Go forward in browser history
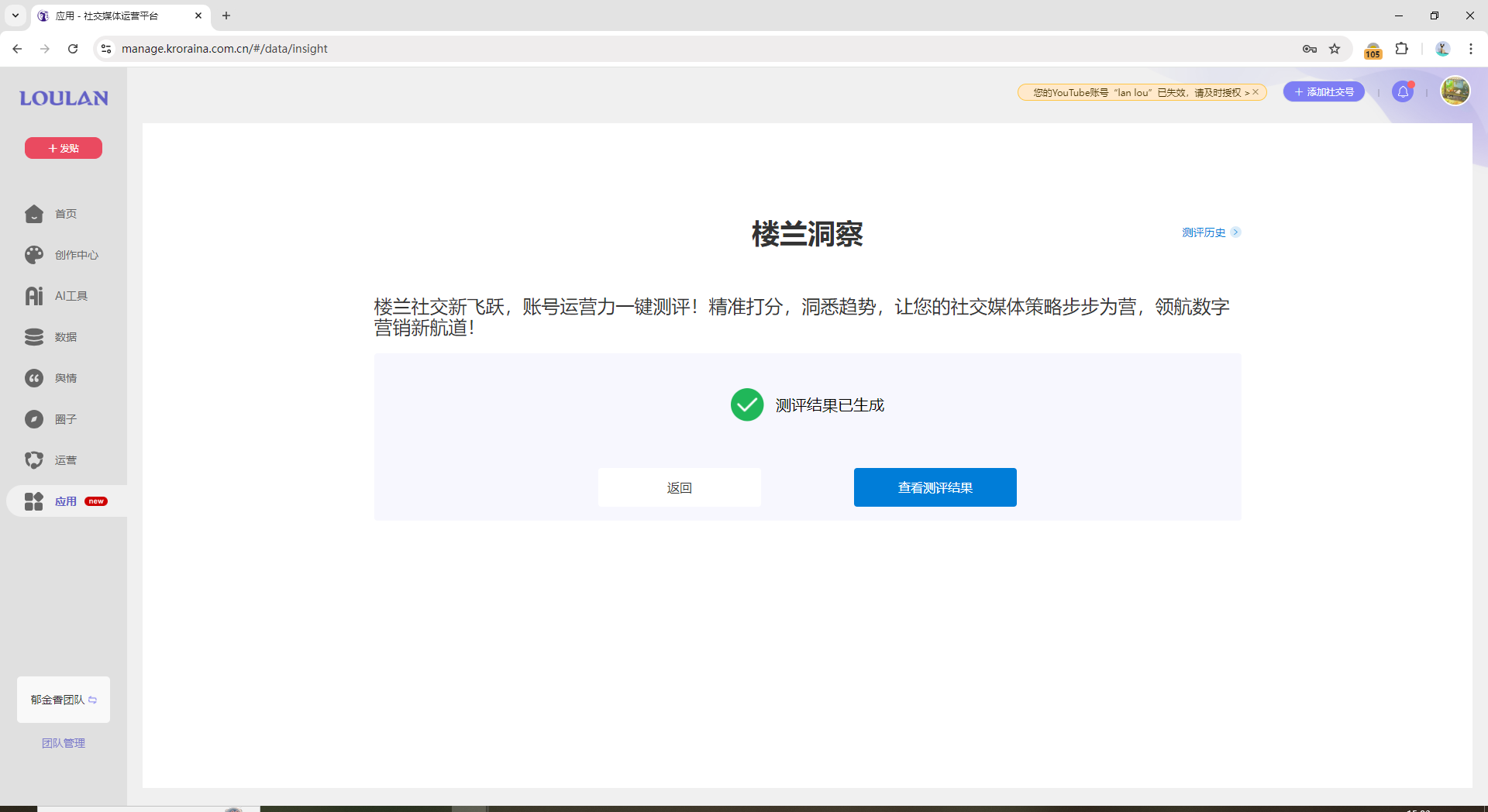The width and height of the screenshot is (1488, 812). pyautogui.click(x=45, y=49)
